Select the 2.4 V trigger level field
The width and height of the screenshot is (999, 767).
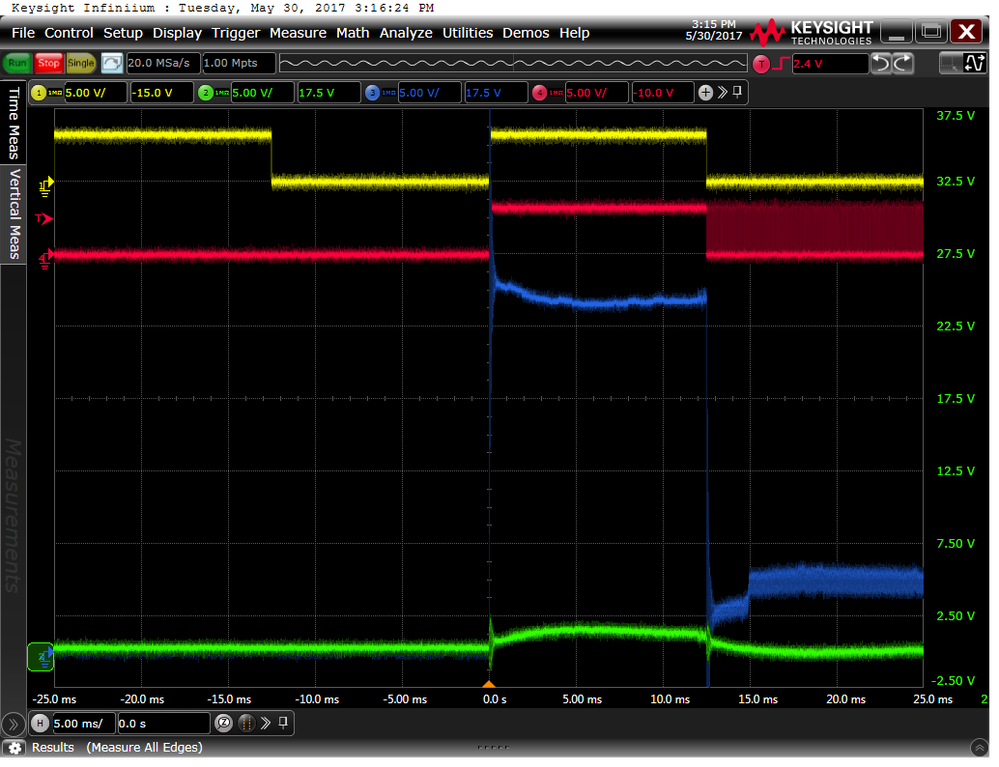click(x=830, y=64)
